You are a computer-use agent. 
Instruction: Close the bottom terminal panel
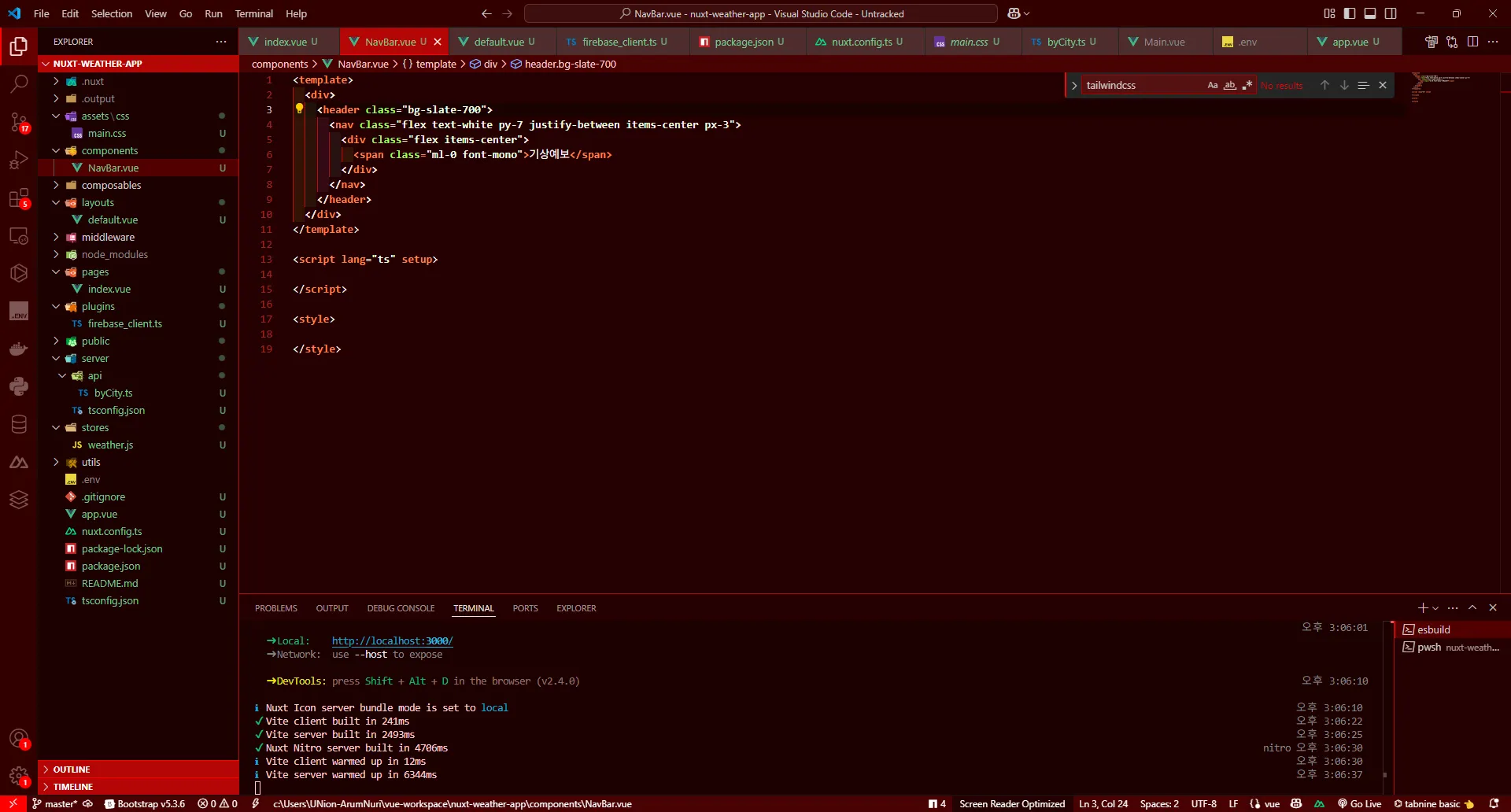point(1493,607)
